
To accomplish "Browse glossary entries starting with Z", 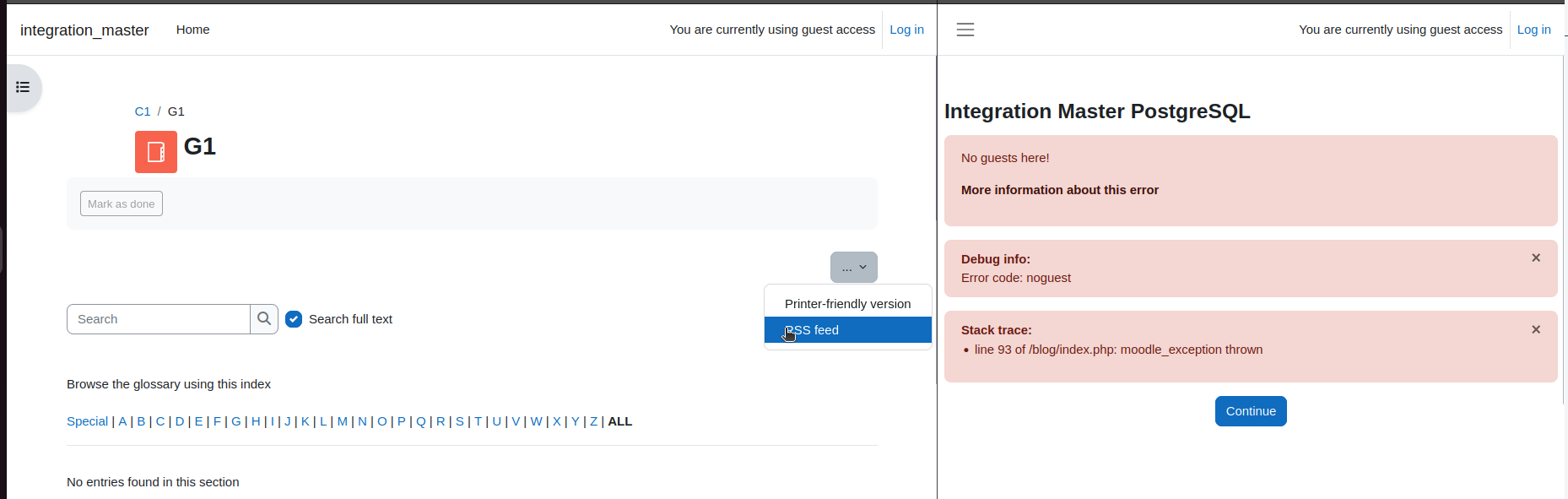I will [x=594, y=421].
